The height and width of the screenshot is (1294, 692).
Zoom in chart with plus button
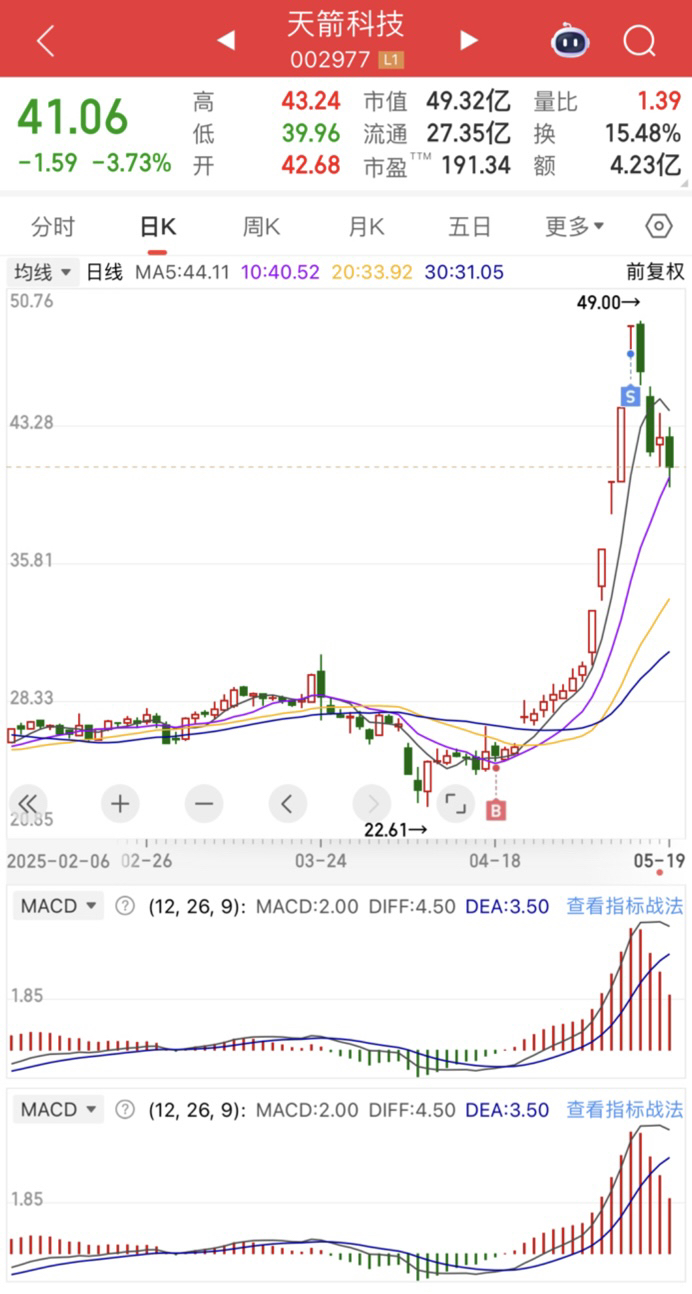click(x=120, y=803)
